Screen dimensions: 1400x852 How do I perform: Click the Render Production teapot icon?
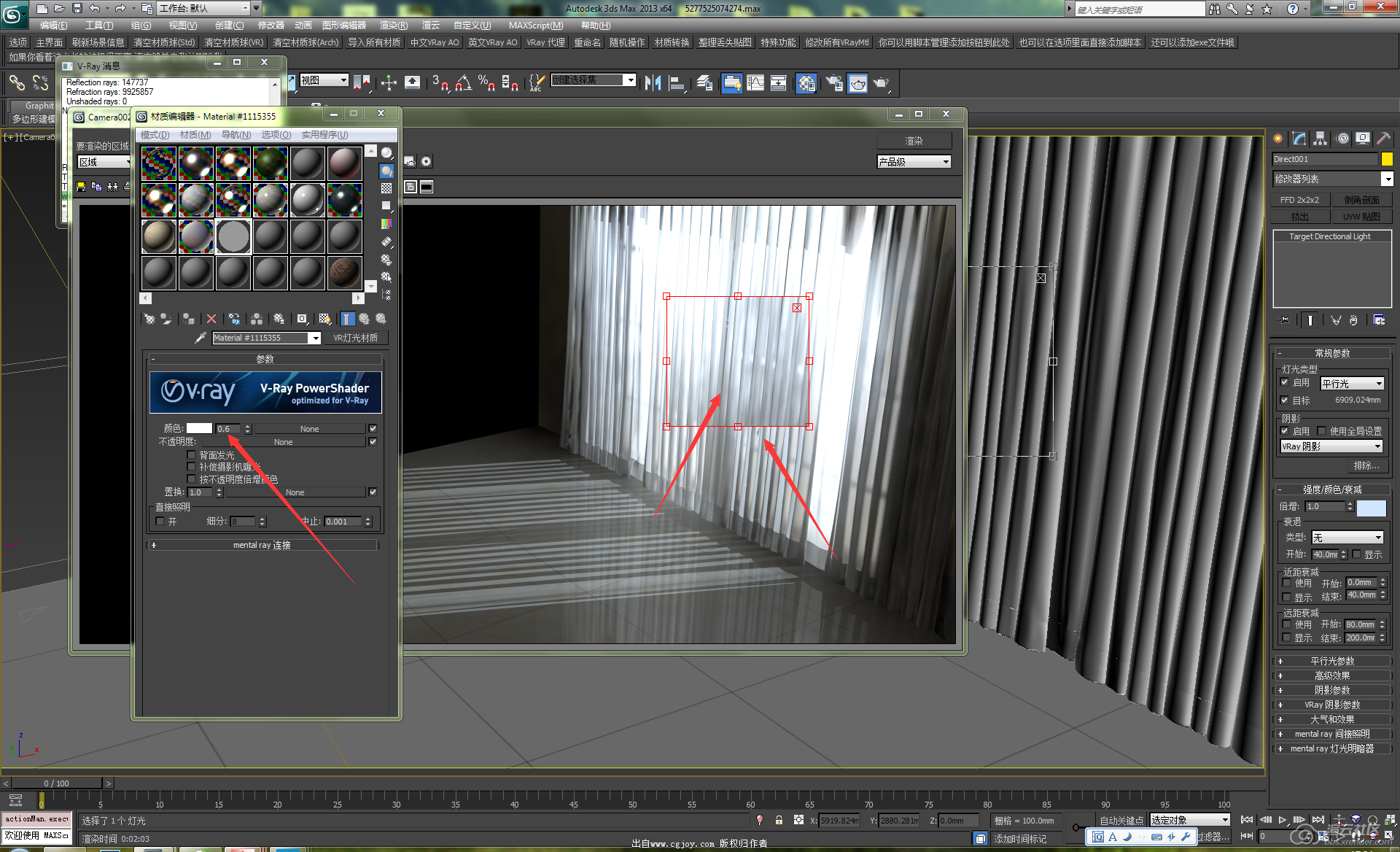click(882, 83)
